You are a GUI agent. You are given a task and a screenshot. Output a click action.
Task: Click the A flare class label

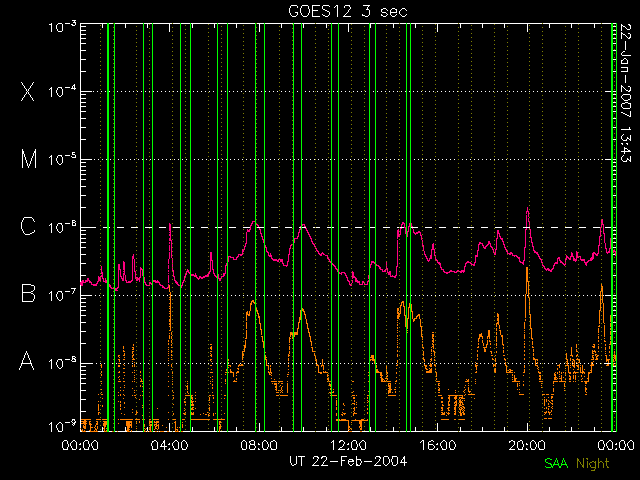pos(27,361)
